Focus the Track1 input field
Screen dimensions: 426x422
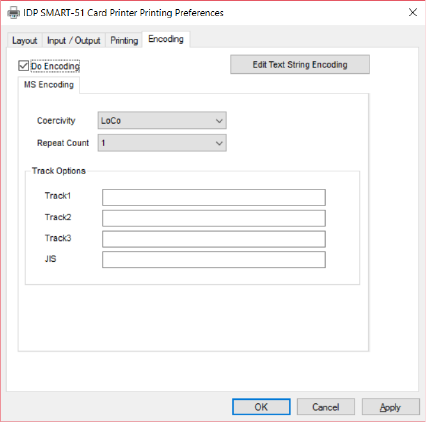click(x=214, y=197)
